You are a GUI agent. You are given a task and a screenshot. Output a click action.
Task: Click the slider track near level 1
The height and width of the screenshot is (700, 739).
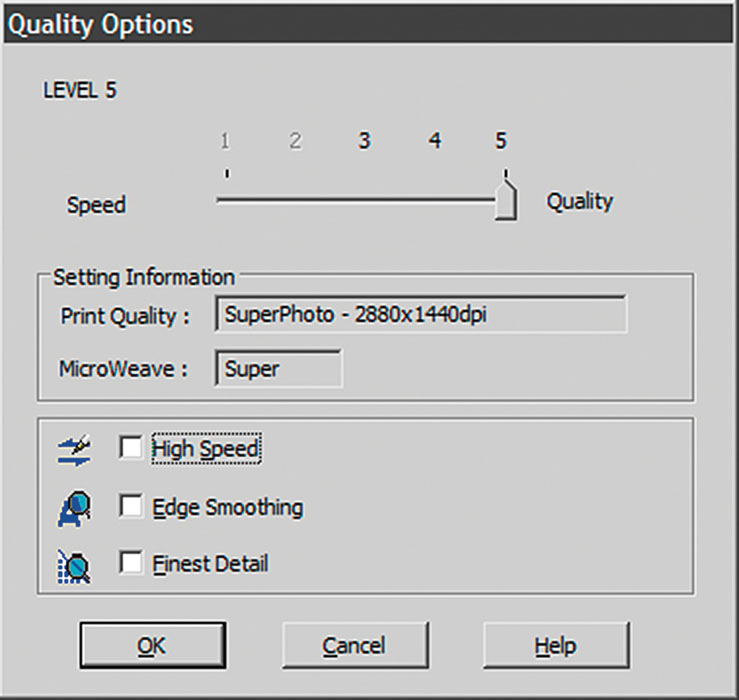227,200
